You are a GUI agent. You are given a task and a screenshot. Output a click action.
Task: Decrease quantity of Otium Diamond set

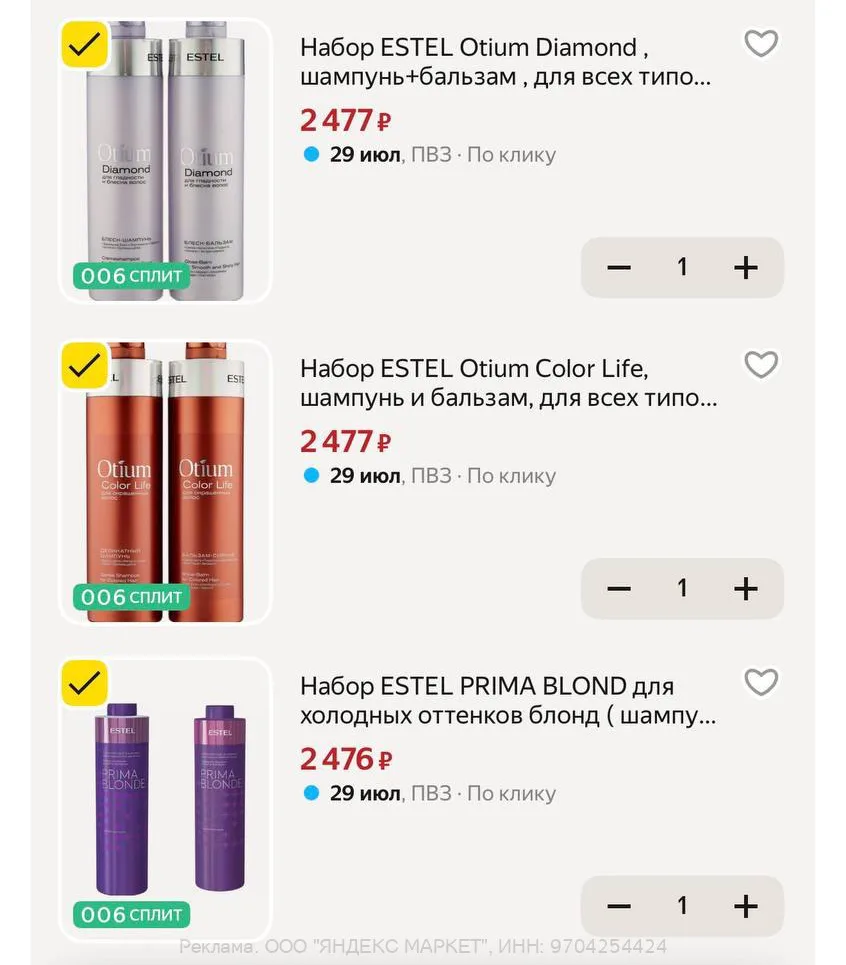tap(619, 268)
